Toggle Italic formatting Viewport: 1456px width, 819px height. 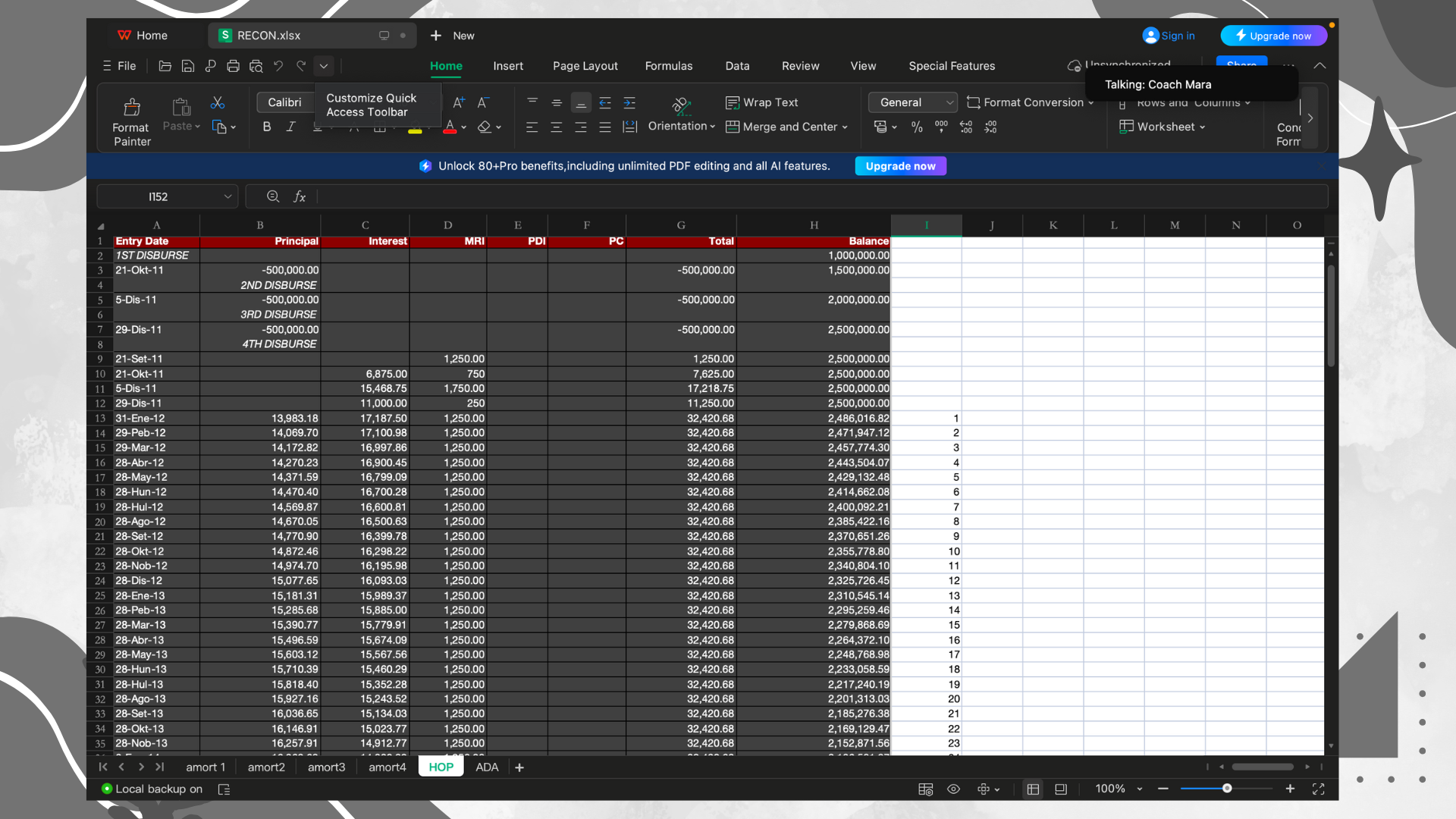pos(290,127)
